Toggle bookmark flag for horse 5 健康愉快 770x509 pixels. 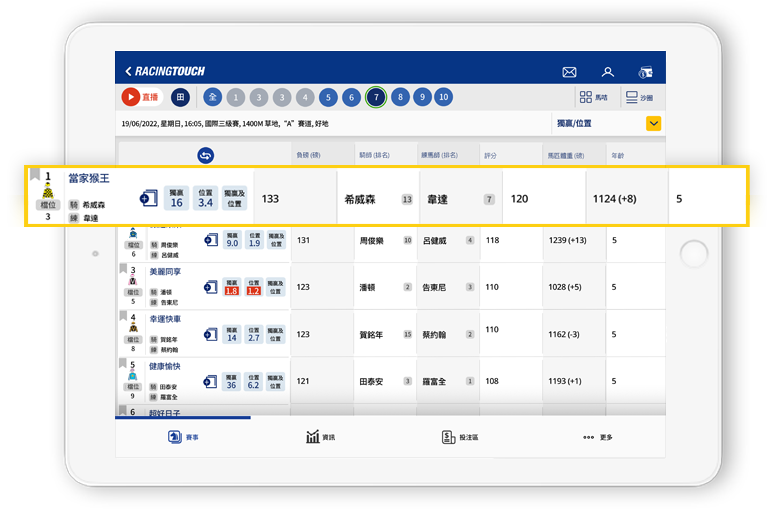pyautogui.click(x=124, y=364)
